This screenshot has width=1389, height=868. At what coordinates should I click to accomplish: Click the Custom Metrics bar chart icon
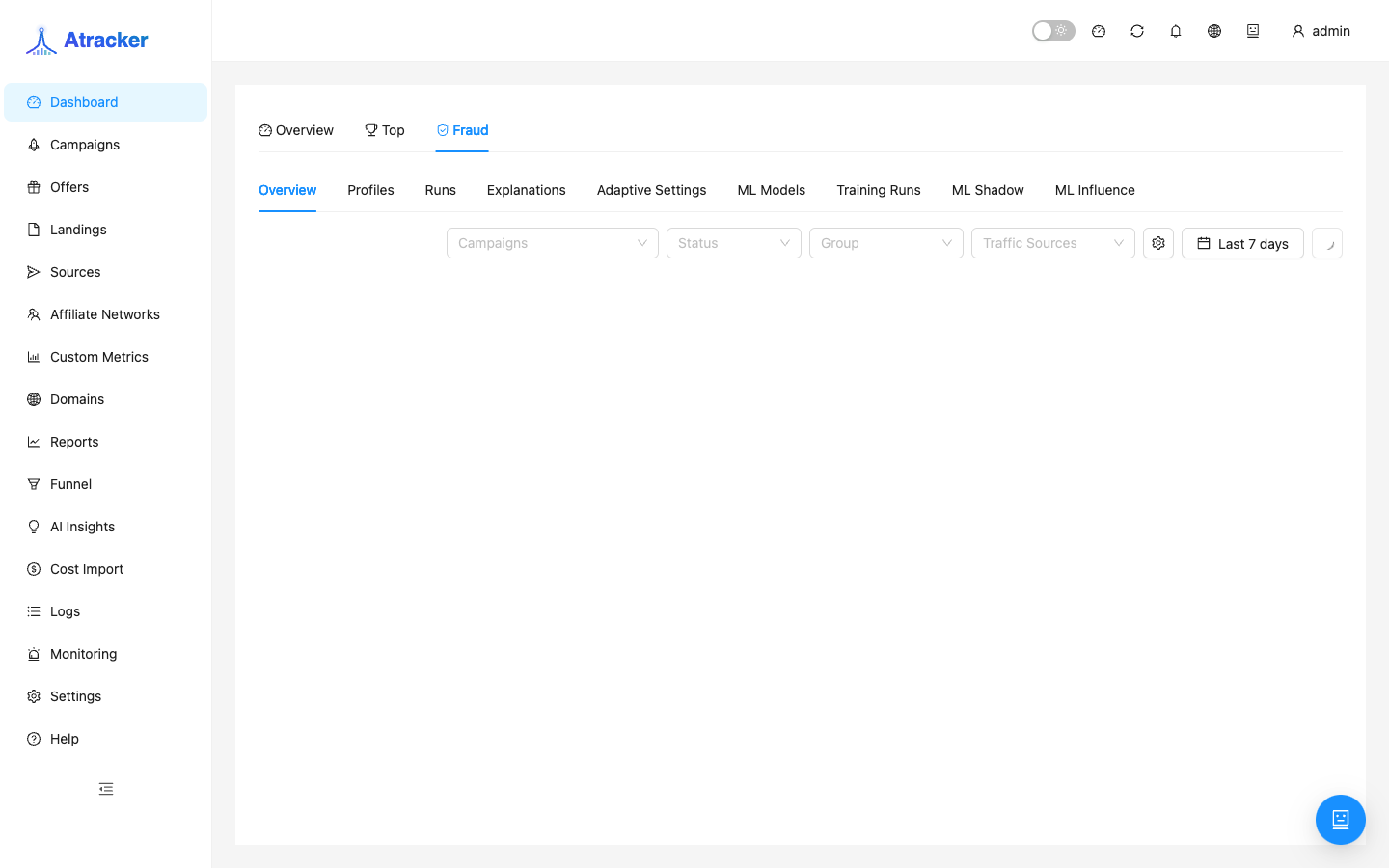tap(34, 357)
